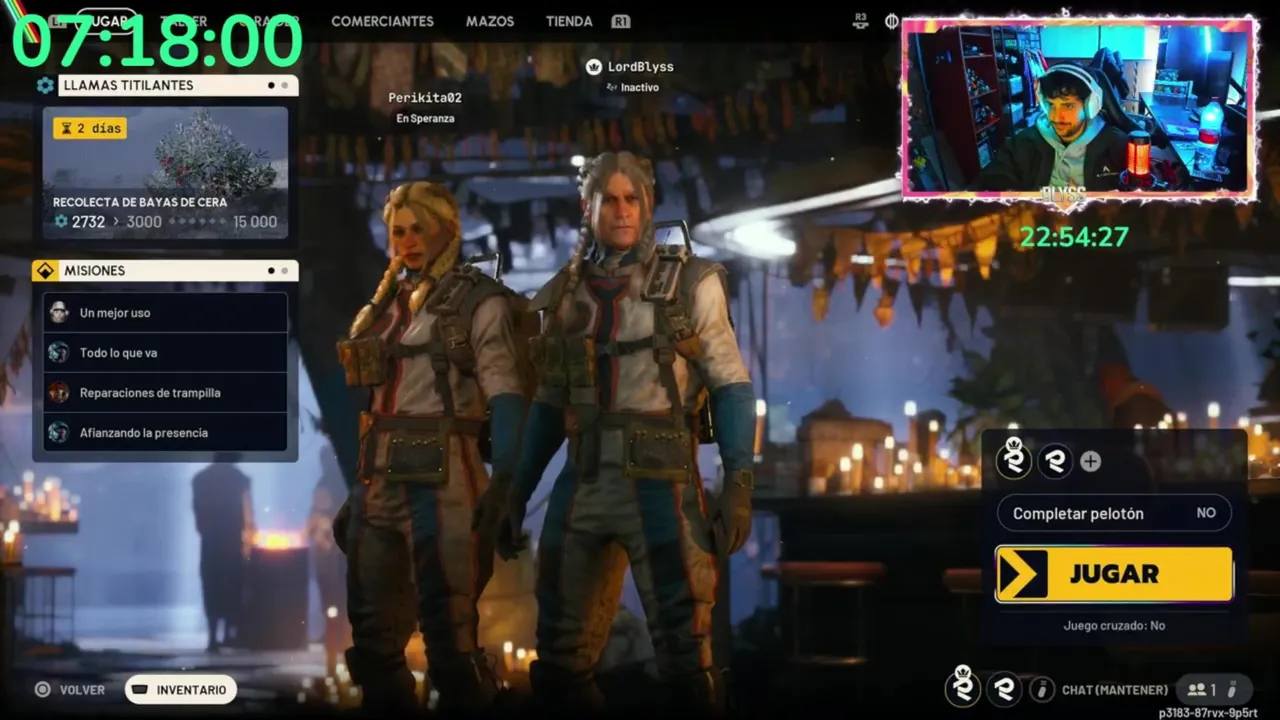Click the R1 next-tab button icon
The width and height of the screenshot is (1280, 720).
click(x=620, y=21)
